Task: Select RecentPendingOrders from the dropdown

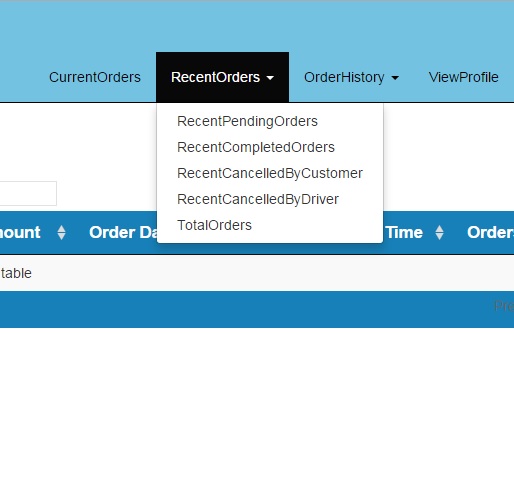Action: (247, 121)
